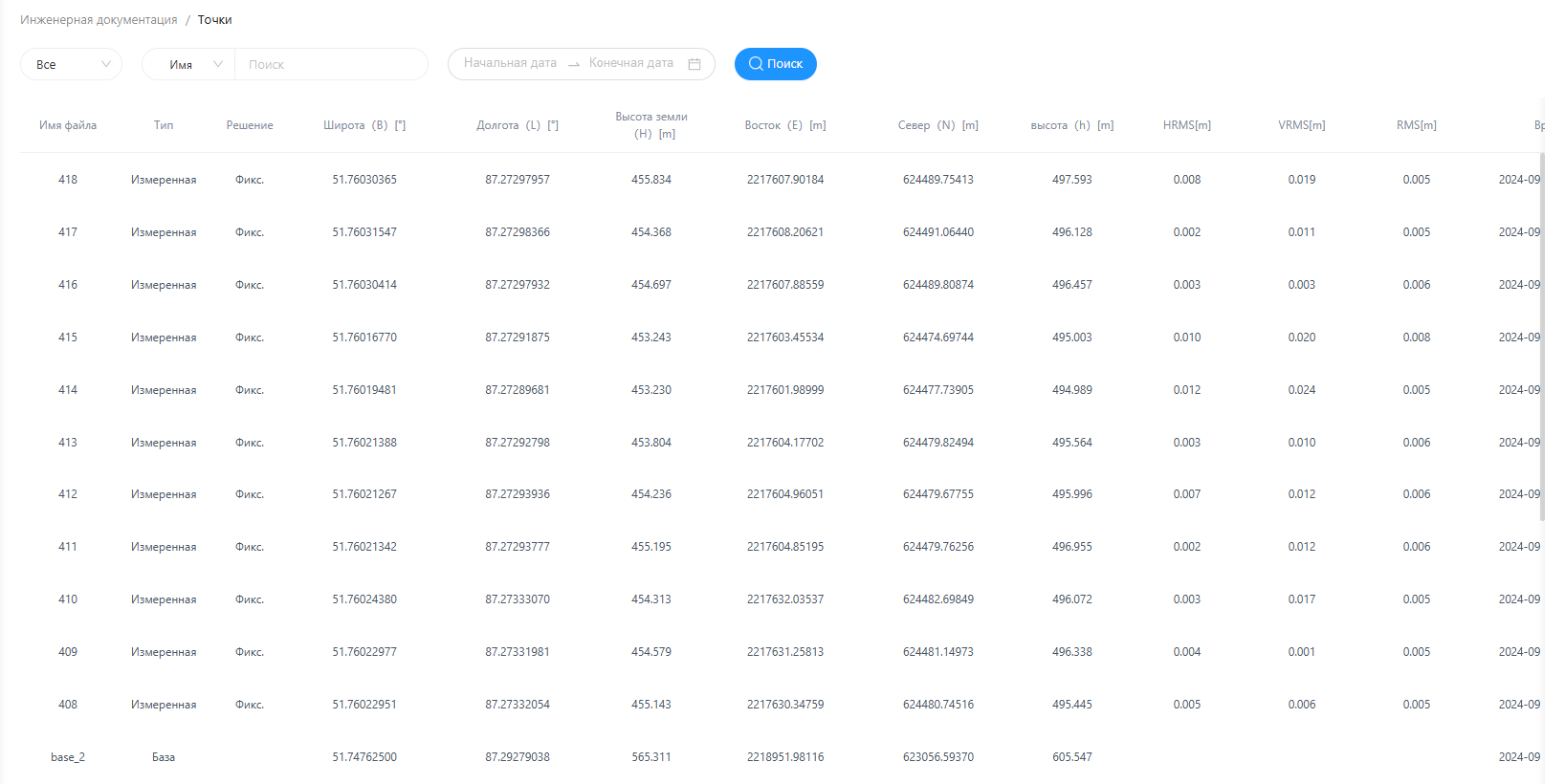Click longitude value 87.27298366

[518, 232]
